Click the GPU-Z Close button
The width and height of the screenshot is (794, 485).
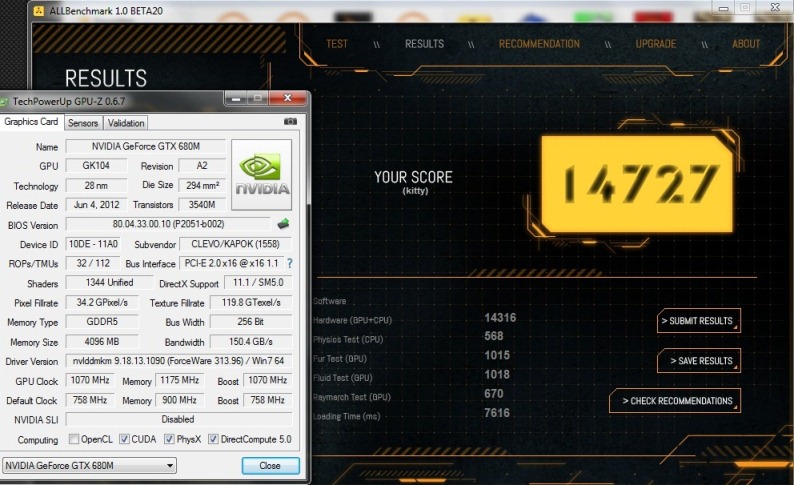pos(270,466)
